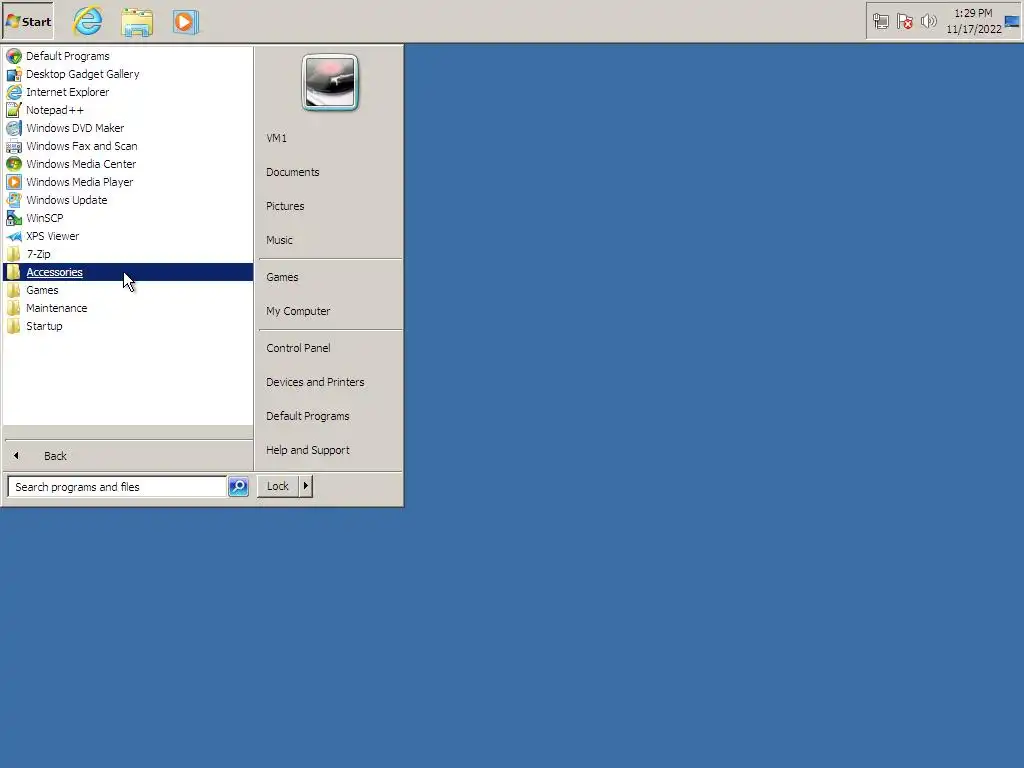Viewport: 1024px width, 768px height.
Task: Open Control Panel
Action: [298, 348]
